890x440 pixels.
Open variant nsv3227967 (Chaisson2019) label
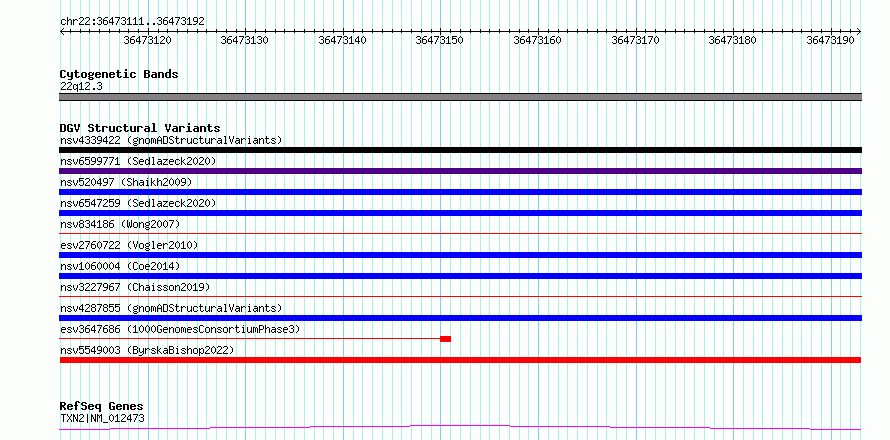pyautogui.click(x=135, y=287)
